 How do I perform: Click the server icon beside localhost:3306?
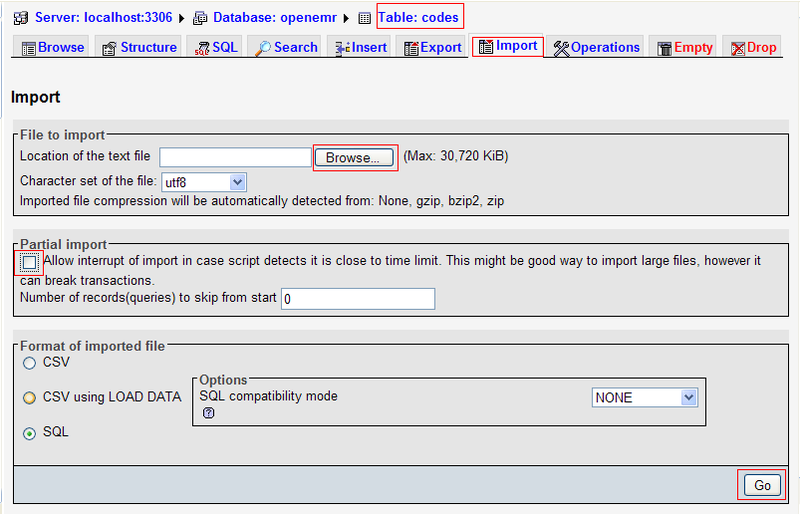pos(20,17)
